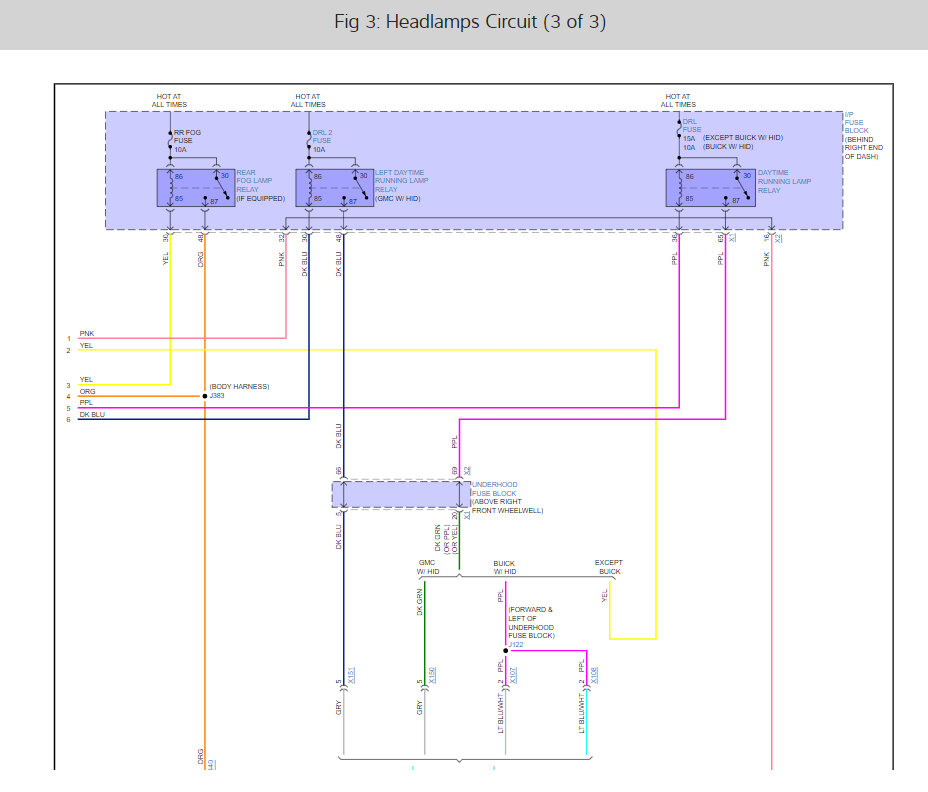Image resolution: width=928 pixels, height=792 pixels.
Task: Click the J383 splice label
Action: [217, 395]
